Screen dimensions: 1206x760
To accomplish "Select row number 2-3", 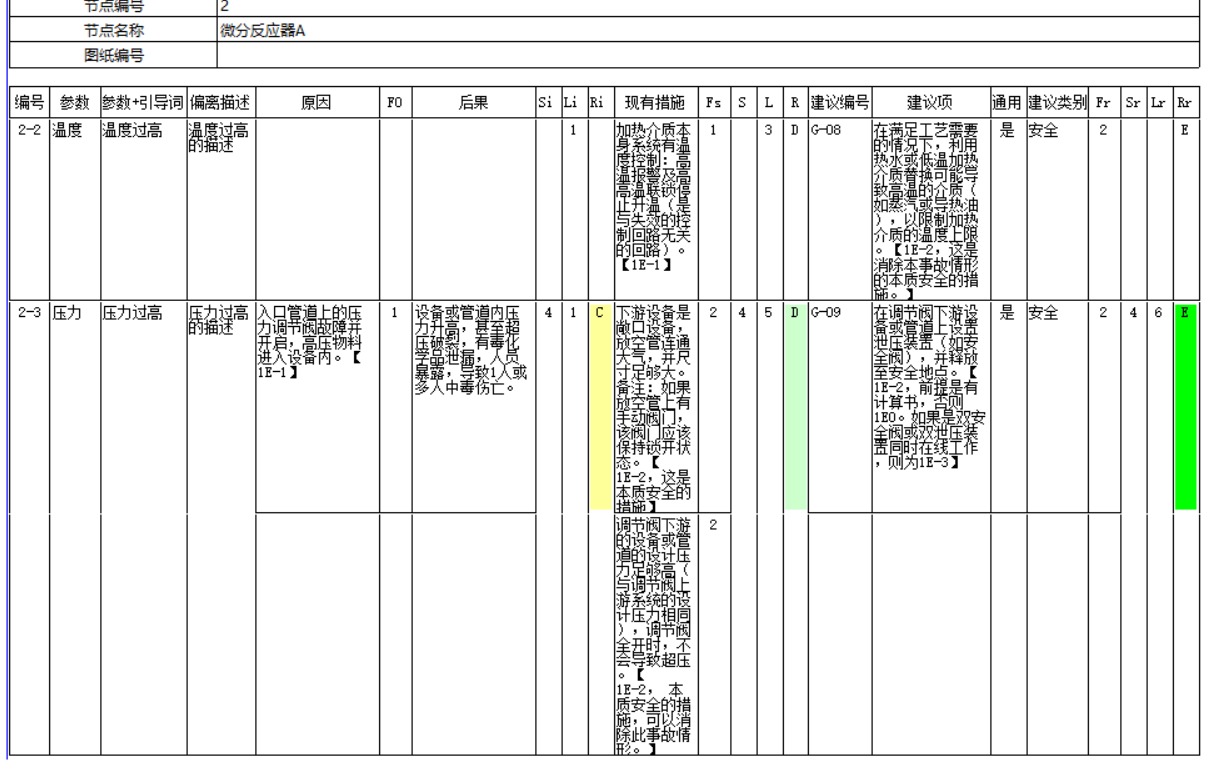I will [29, 313].
